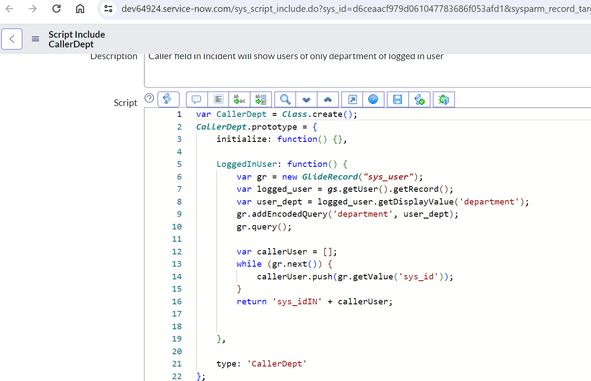This screenshot has height=381, width=591.
Task: Click the 'Description' field label
Action: [114, 57]
